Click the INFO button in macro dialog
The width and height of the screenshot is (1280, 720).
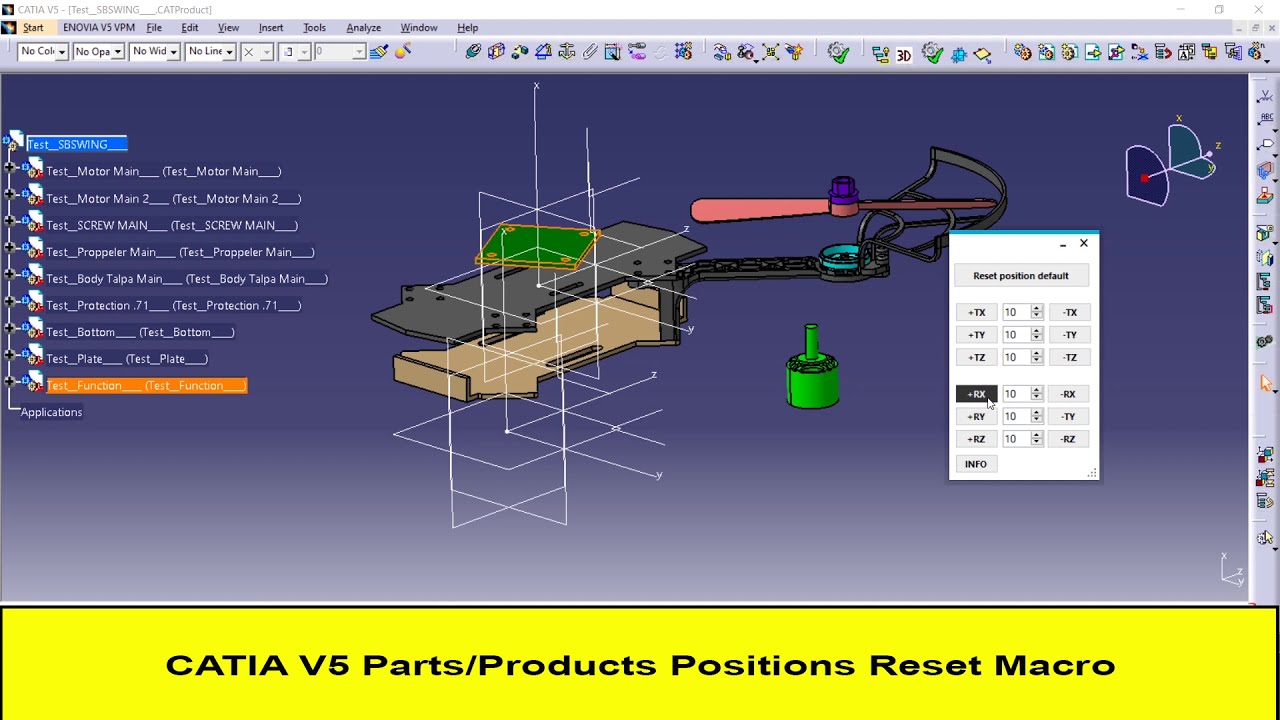[x=976, y=464]
